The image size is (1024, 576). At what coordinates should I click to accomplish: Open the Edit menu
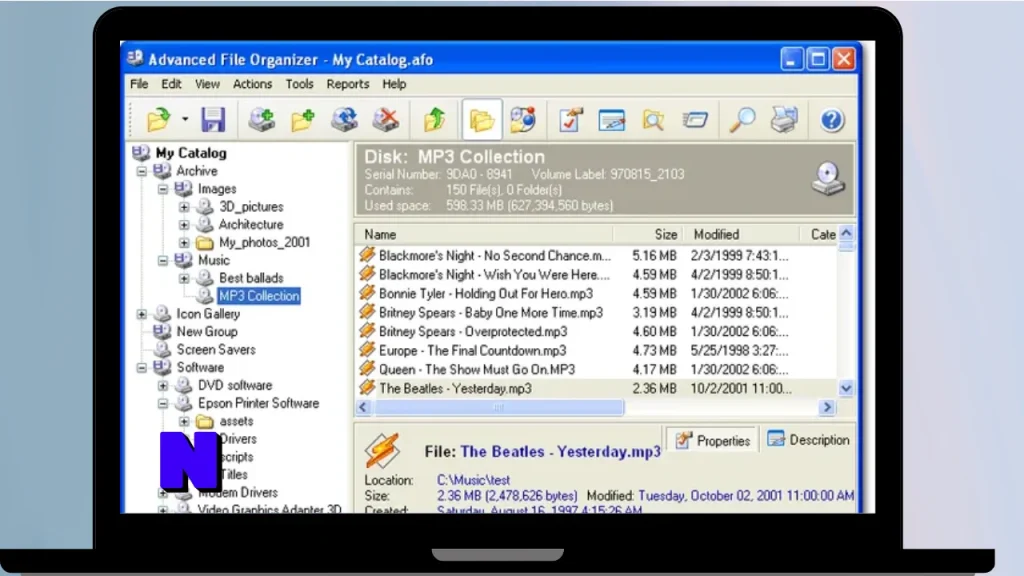tap(171, 84)
